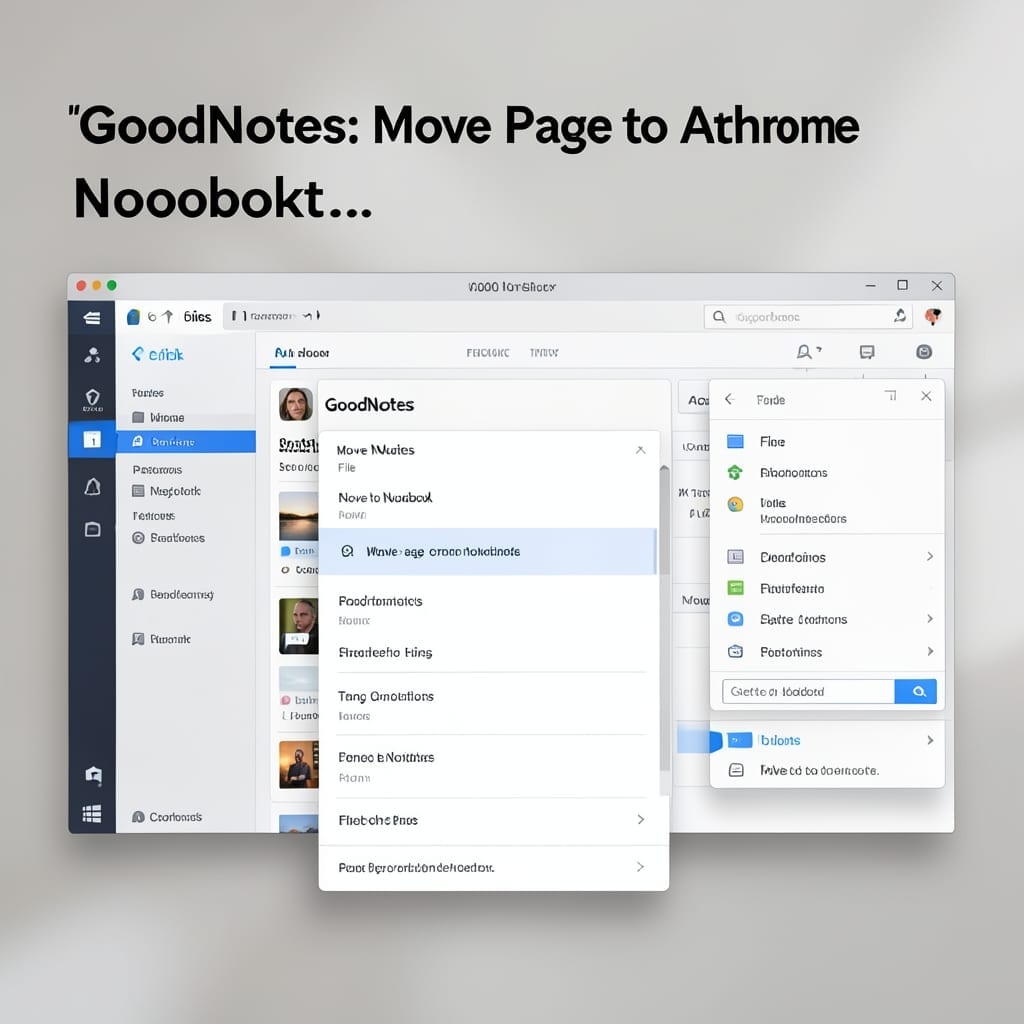Click the icon in the highlighted GoodNotes row
This screenshot has width=1024, height=1024.
[x=347, y=551]
